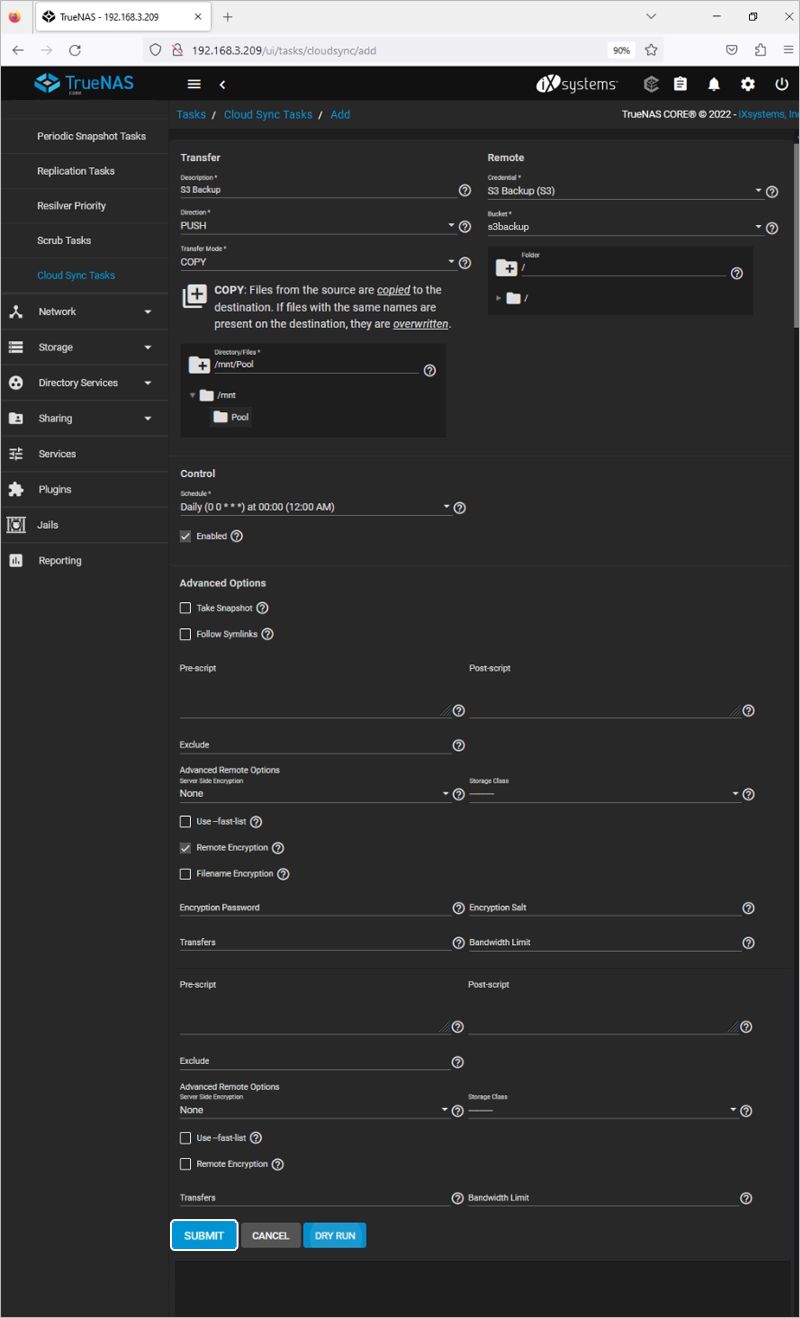
Task: Show help for Description field
Action: tap(465, 190)
